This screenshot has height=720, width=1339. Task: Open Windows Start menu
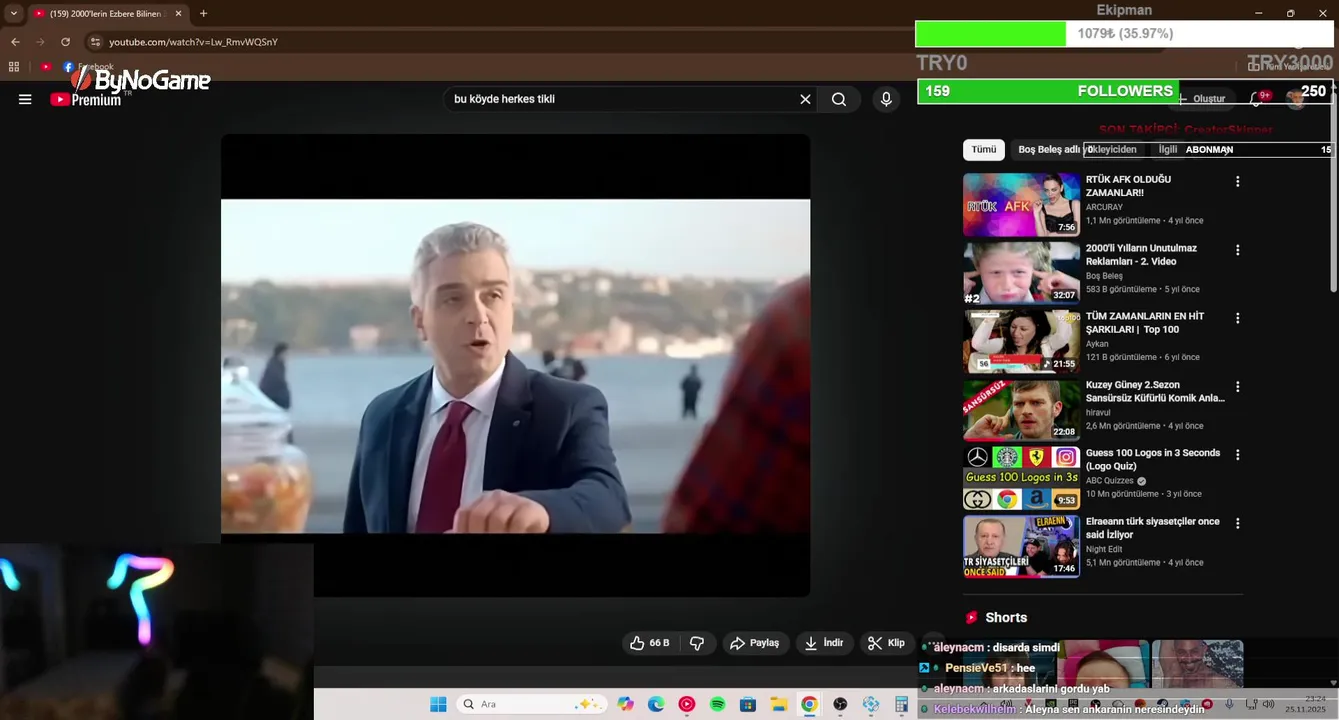tap(438, 704)
